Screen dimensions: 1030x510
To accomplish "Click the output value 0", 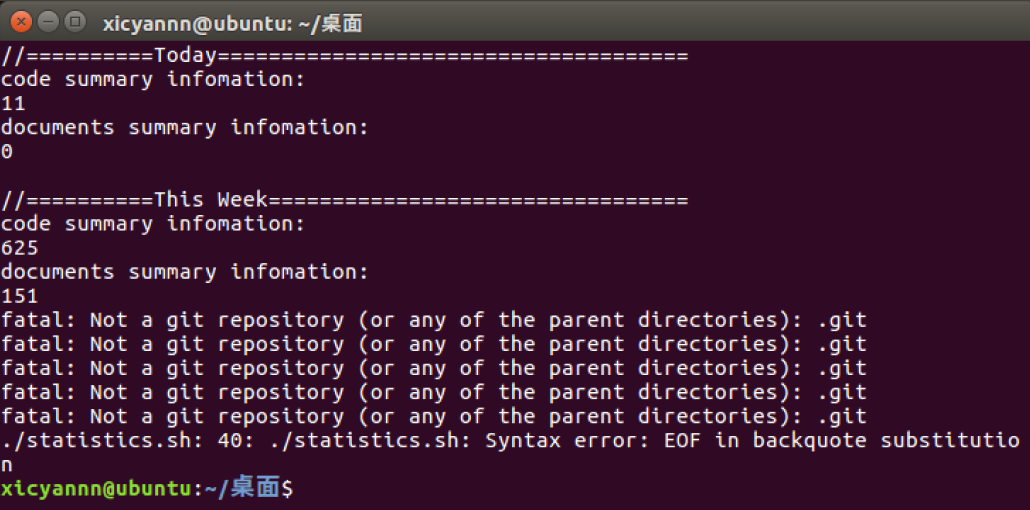I will pos(7,152).
